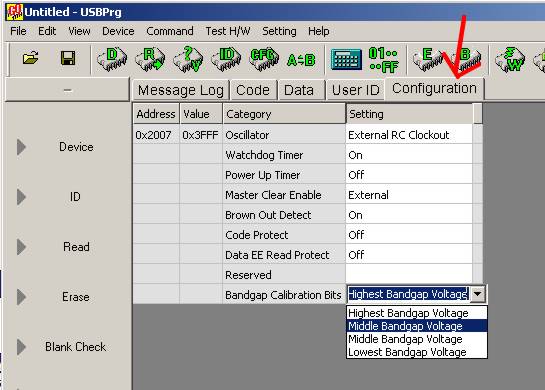Select the Configuration tab
The width and height of the screenshot is (545, 390).
pyautogui.click(x=434, y=89)
